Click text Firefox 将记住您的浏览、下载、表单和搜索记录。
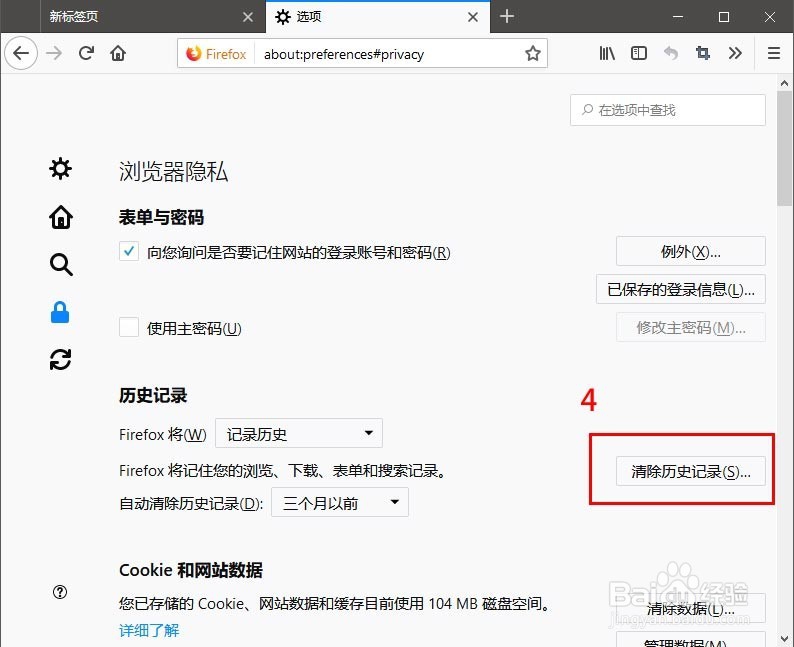This screenshot has height=647, width=794. pyautogui.click(x=283, y=471)
